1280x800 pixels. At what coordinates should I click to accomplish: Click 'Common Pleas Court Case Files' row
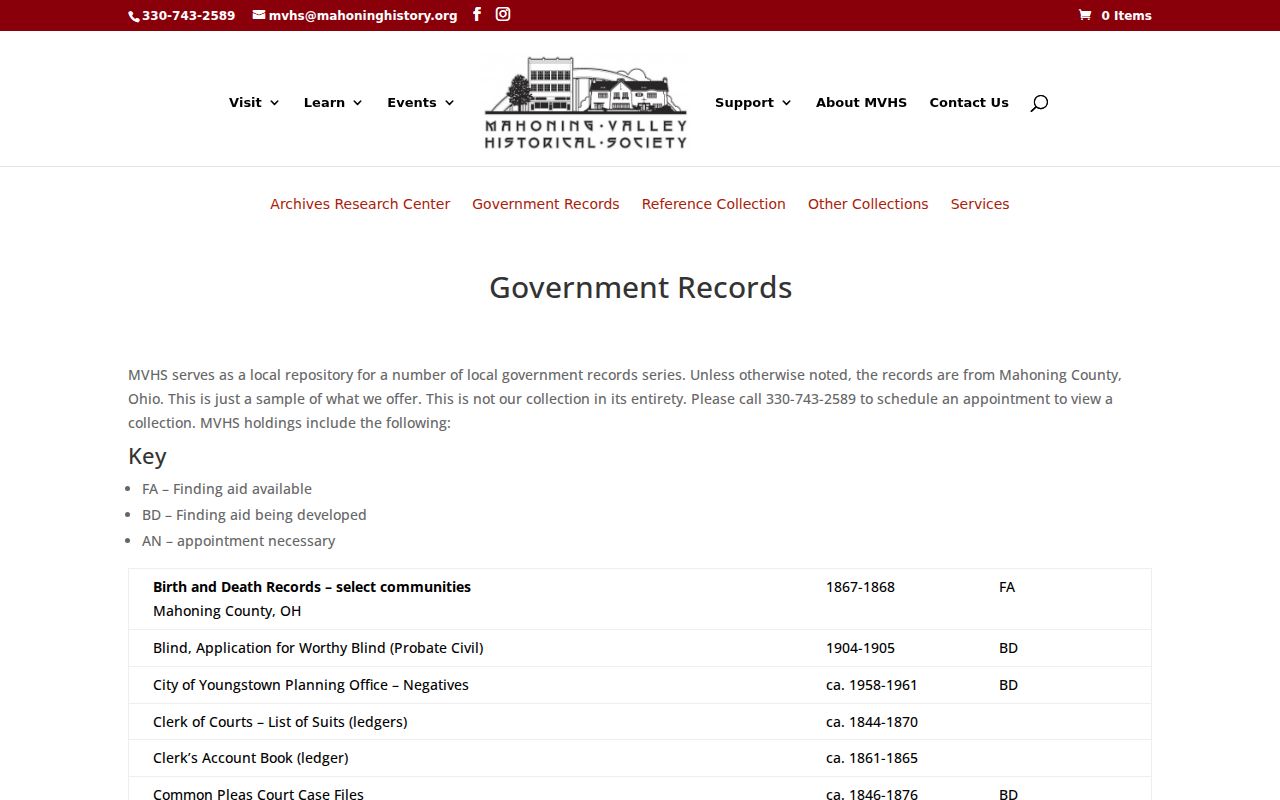coord(640,789)
